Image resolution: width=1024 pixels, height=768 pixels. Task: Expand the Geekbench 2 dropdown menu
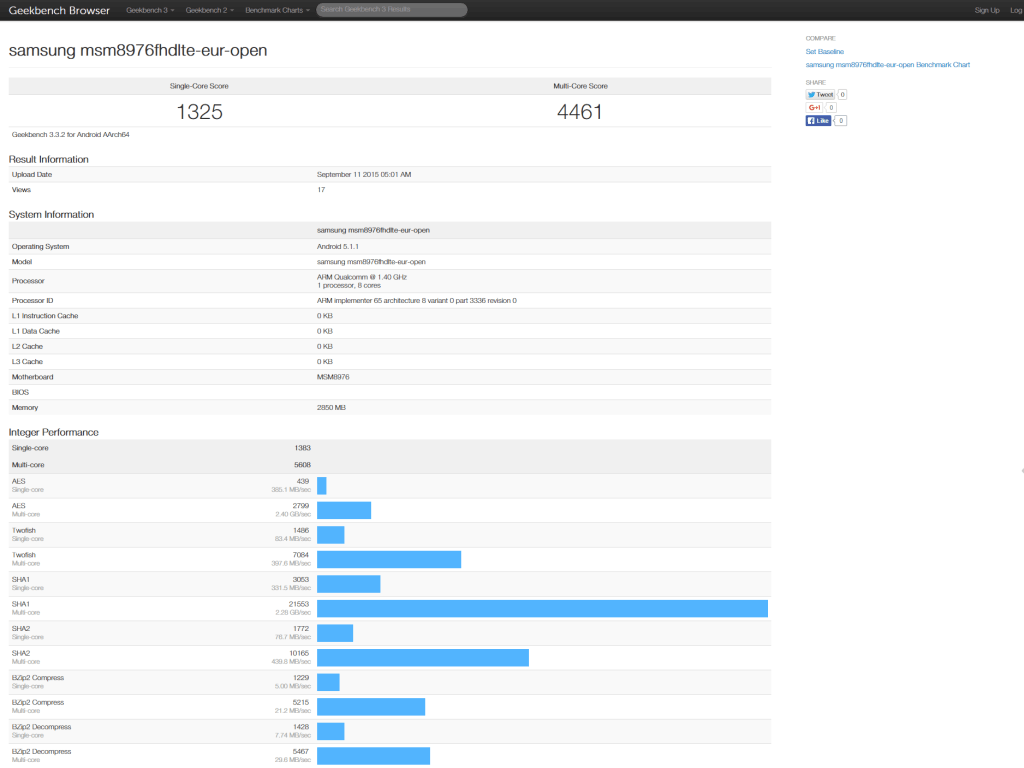point(210,10)
